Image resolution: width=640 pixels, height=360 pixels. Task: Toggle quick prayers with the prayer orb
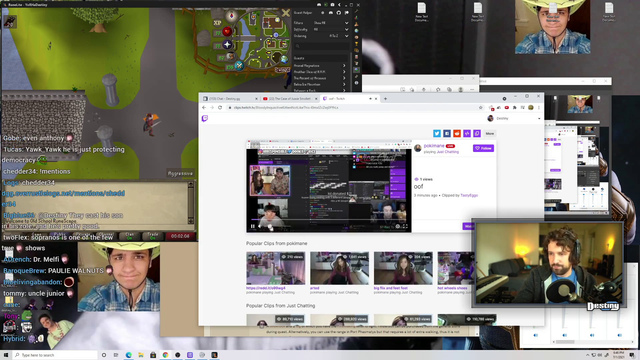tap(227, 44)
